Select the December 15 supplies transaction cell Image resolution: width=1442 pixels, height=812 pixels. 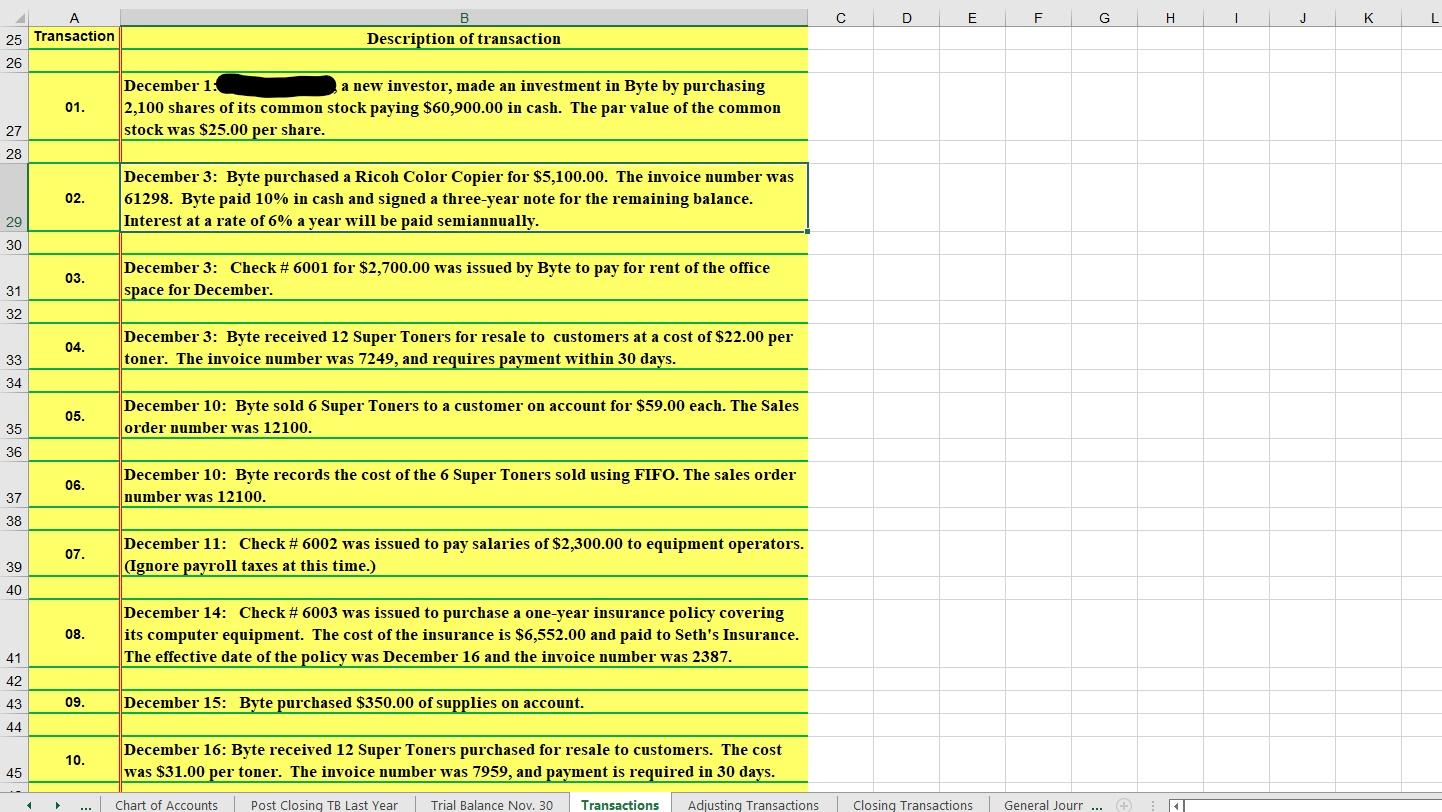point(463,702)
